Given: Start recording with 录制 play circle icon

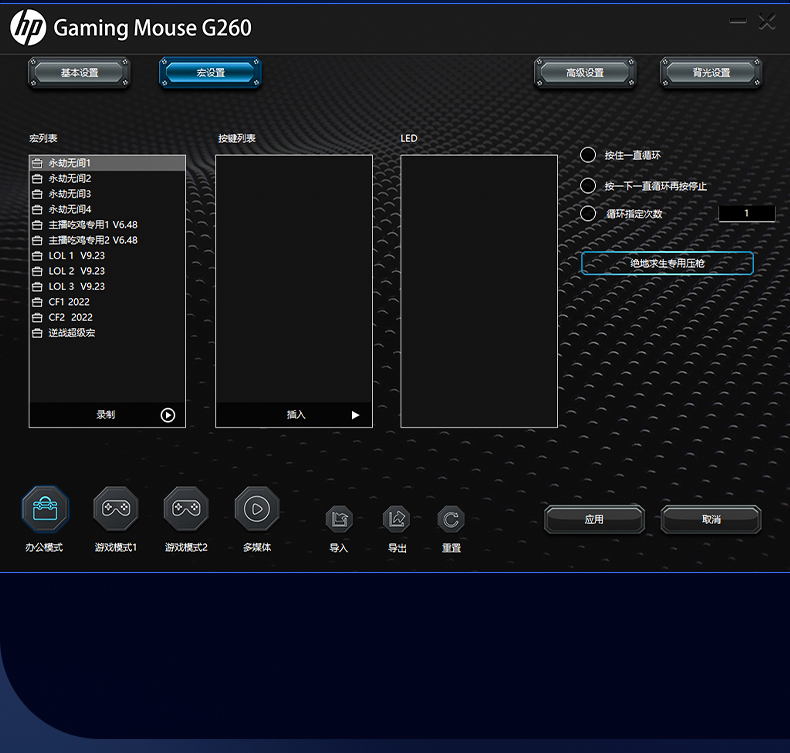Looking at the screenshot, I should click(x=168, y=415).
